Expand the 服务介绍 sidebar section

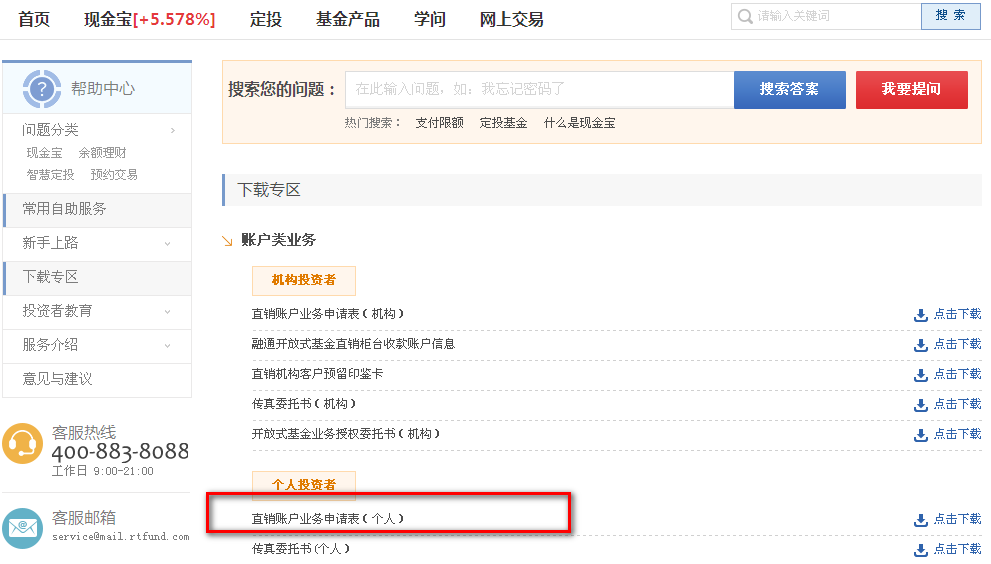pos(167,345)
